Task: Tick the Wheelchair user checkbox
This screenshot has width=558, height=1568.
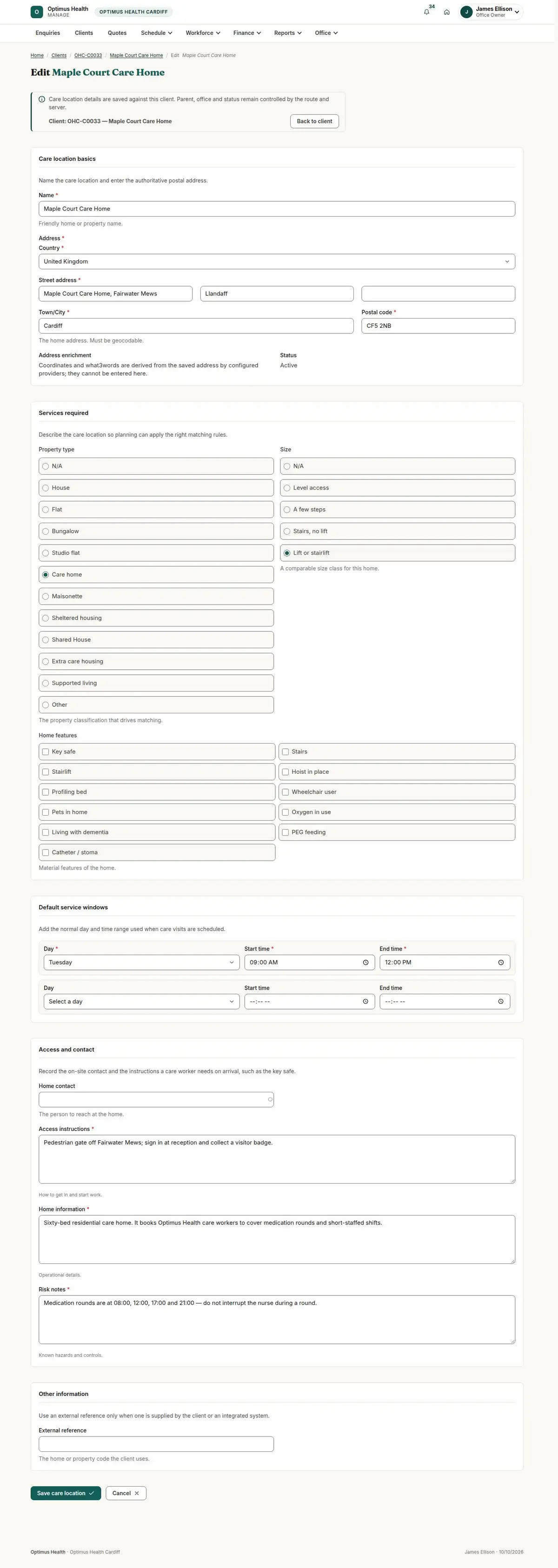Action: 286,792
